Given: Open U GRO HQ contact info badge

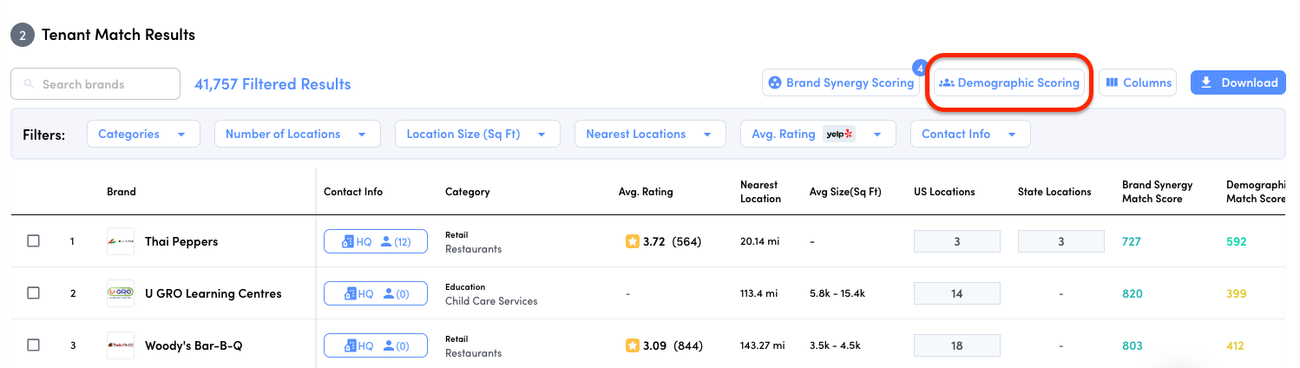Looking at the screenshot, I should 375,293.
